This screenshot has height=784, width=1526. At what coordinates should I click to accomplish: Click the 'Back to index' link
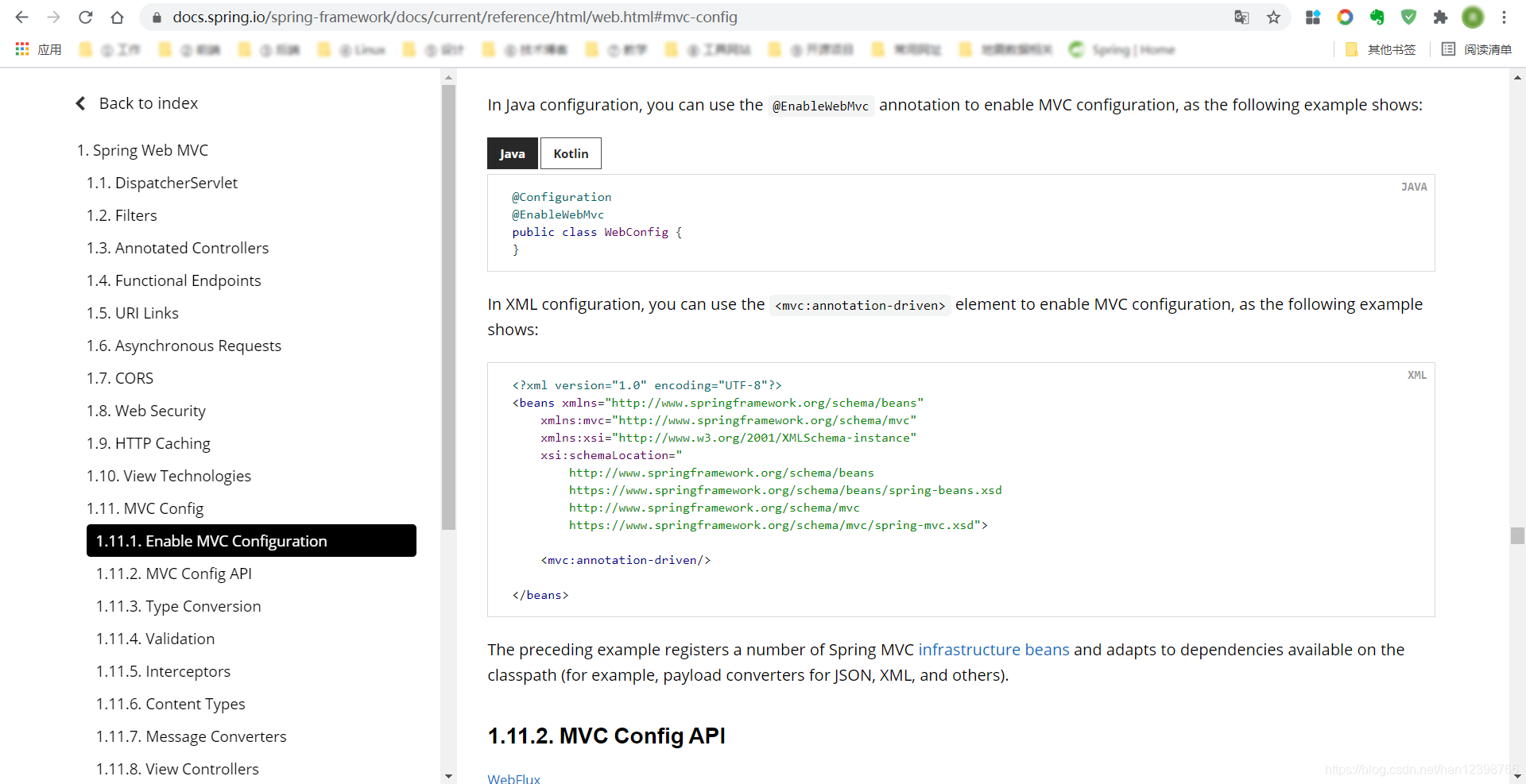(x=149, y=102)
